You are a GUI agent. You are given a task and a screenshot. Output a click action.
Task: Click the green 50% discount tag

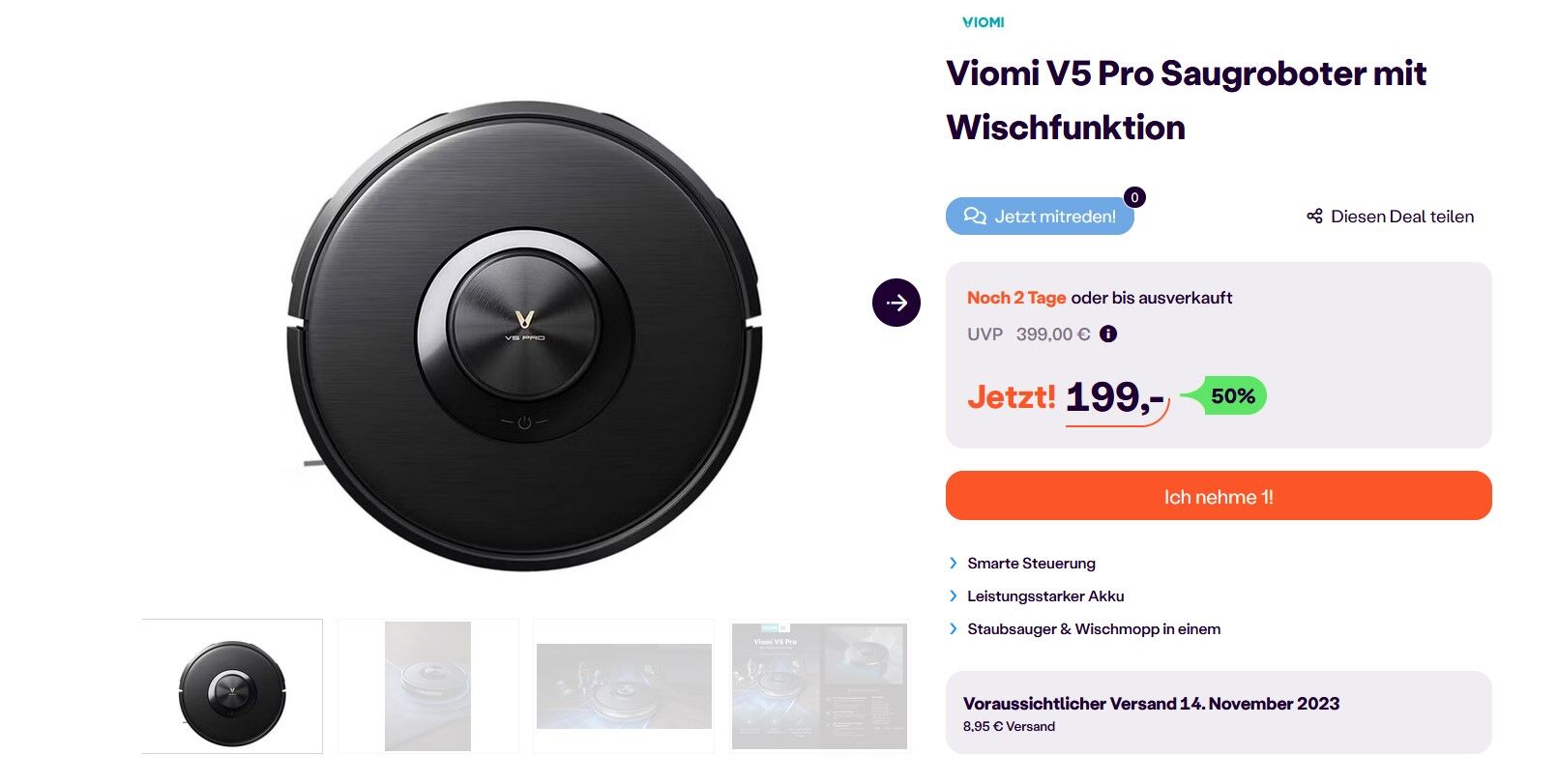[1224, 395]
